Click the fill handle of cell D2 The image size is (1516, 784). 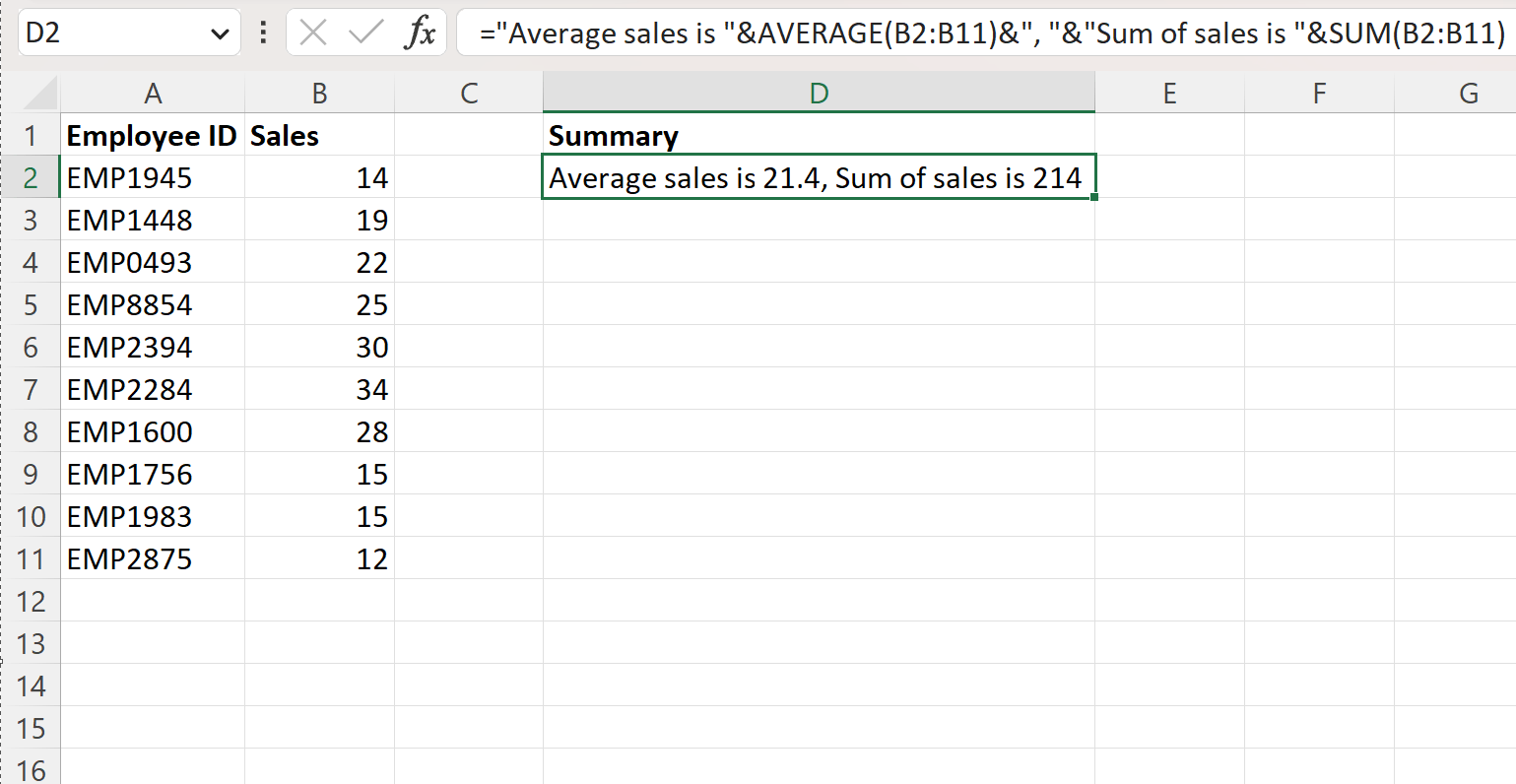click(1093, 198)
